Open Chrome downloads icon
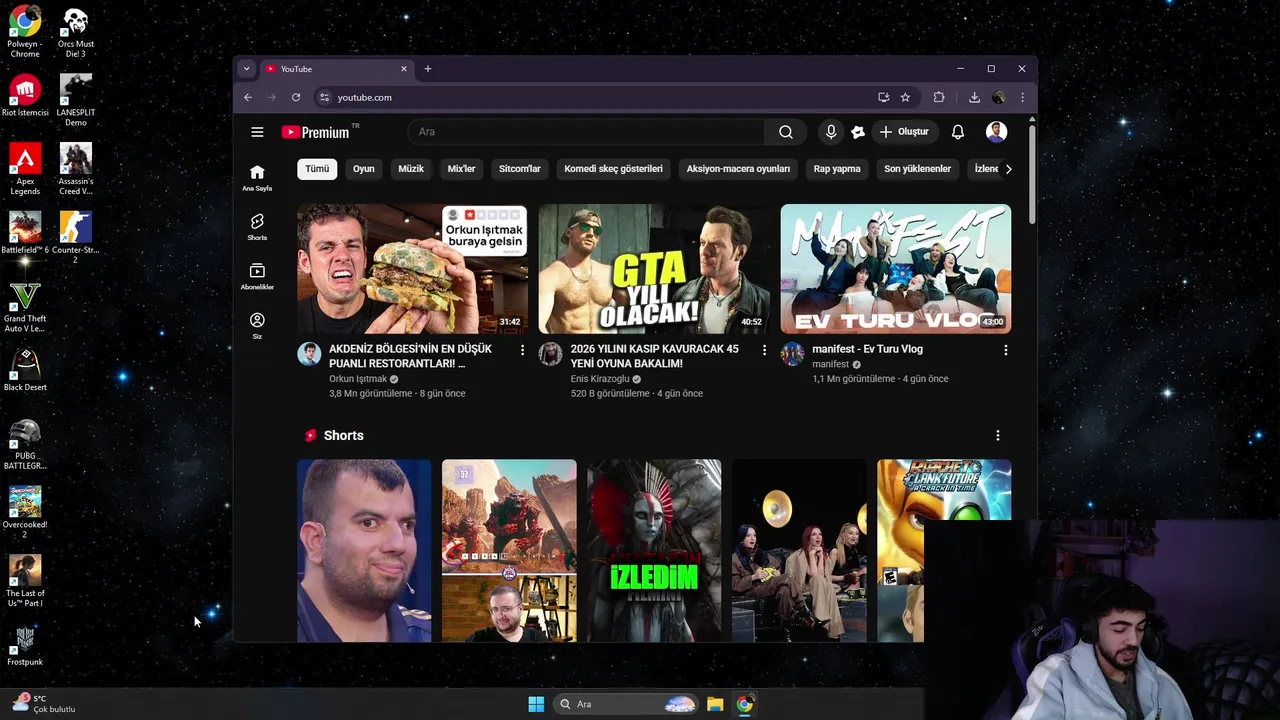 (974, 97)
